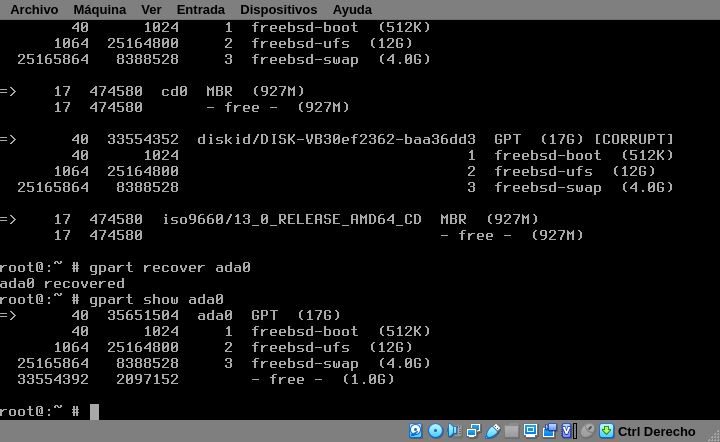Click iso9660/13_0_RELEASE_AMD64_CD label

(292, 219)
